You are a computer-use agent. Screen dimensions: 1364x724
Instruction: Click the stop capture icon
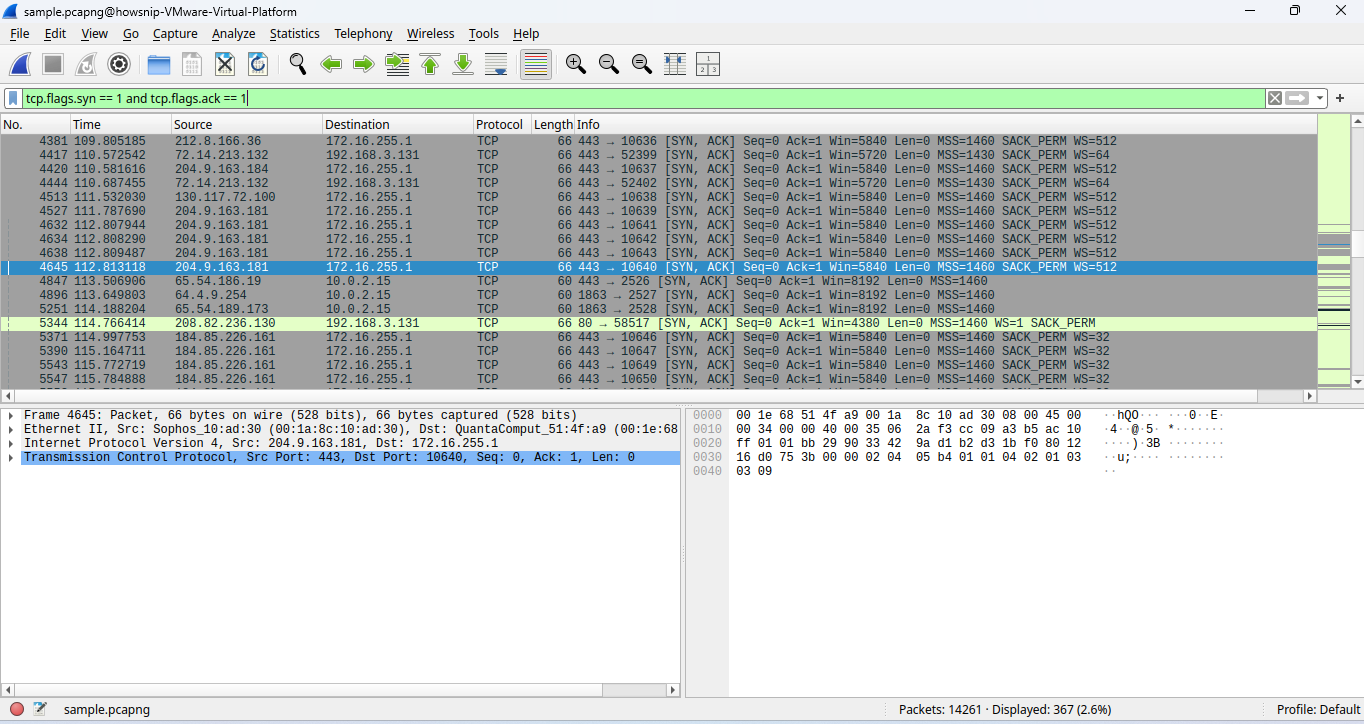(53, 64)
